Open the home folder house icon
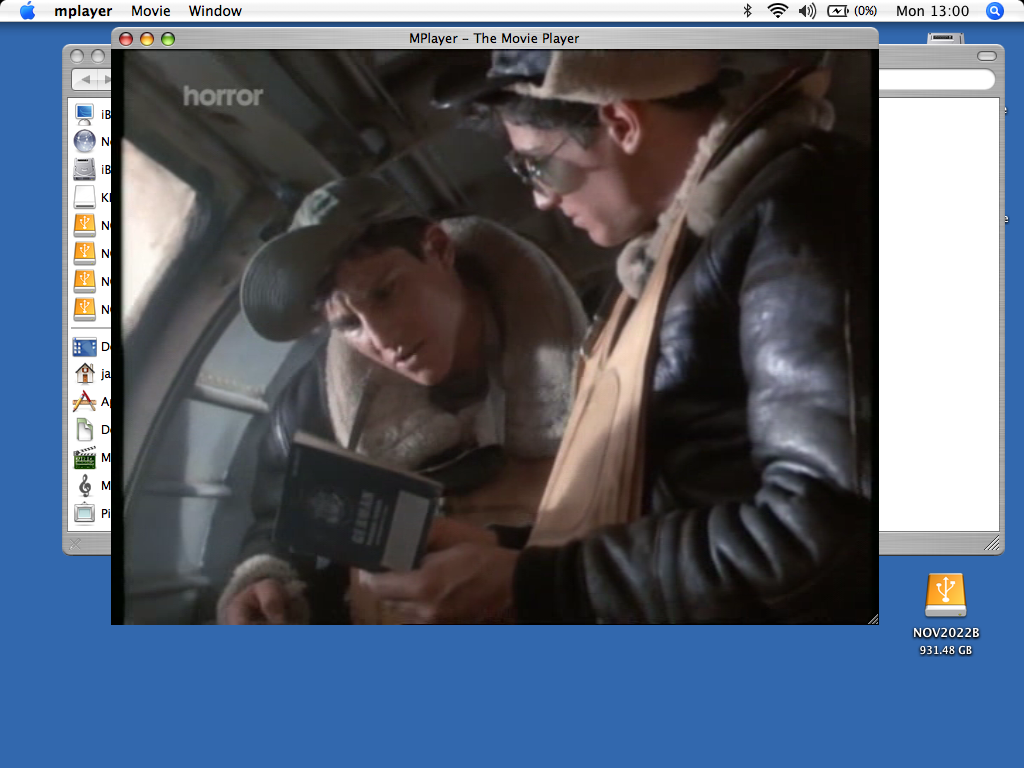The height and width of the screenshot is (768, 1024). [84, 374]
